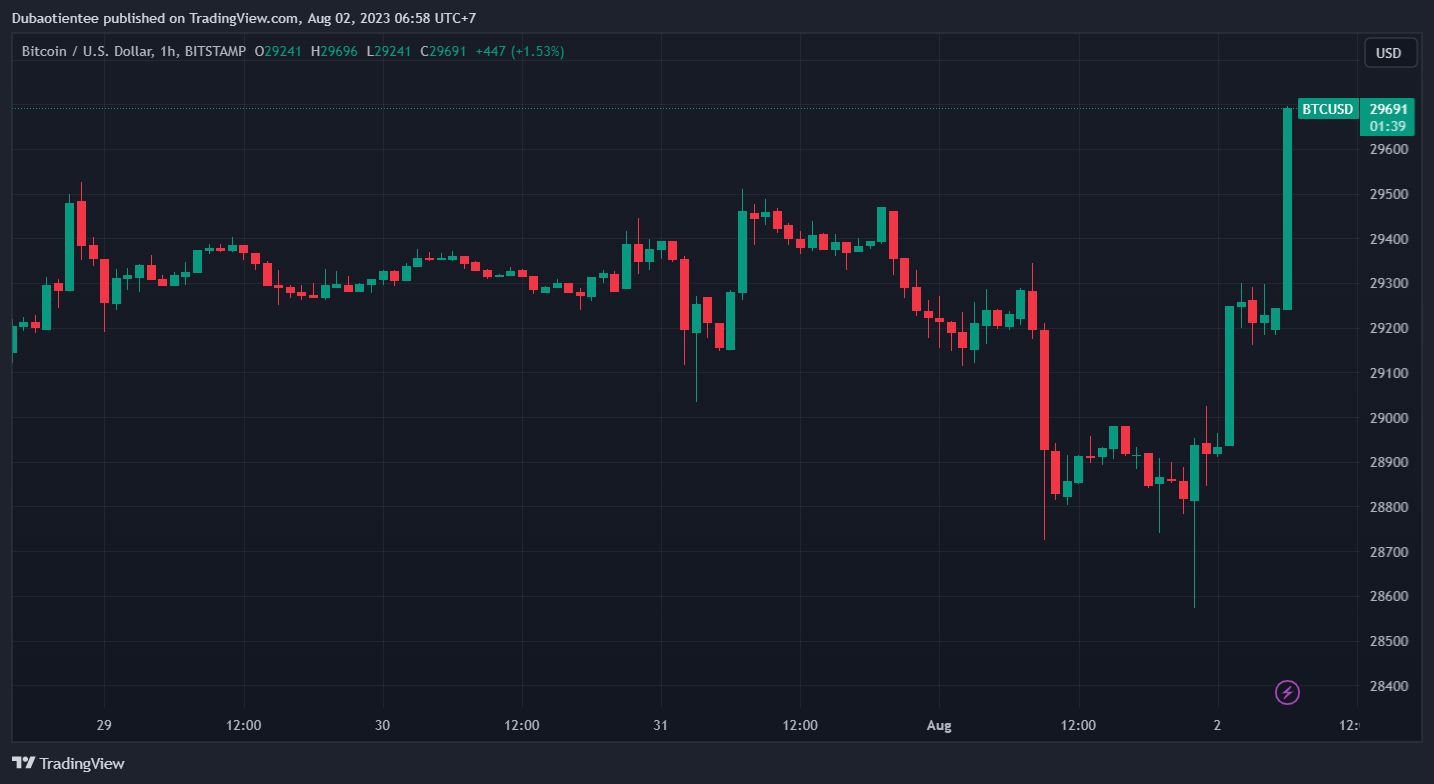This screenshot has height=784, width=1434.
Task: Select the 1h interval label
Action: pyautogui.click(x=168, y=51)
